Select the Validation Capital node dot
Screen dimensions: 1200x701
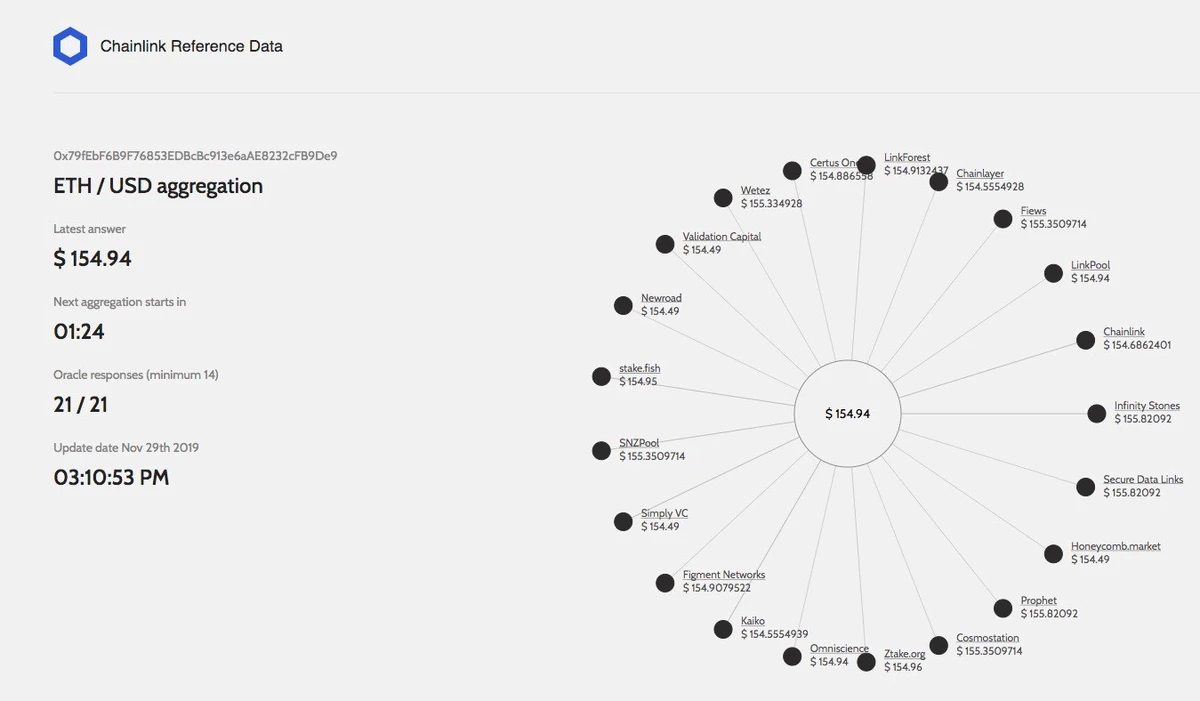click(665, 244)
